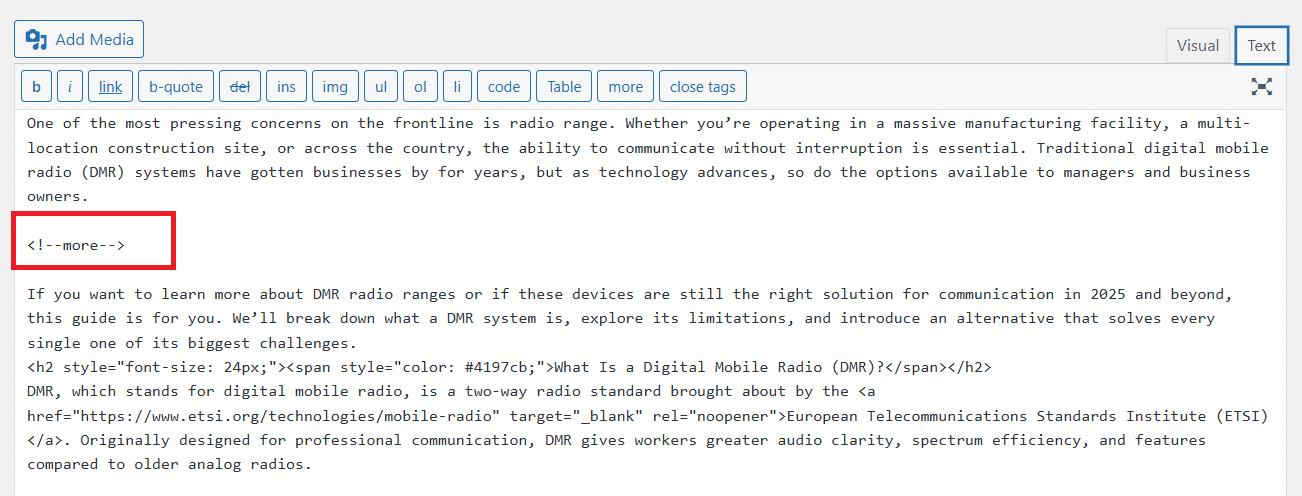
Task: Insert an image tag via img button
Action: point(335,87)
